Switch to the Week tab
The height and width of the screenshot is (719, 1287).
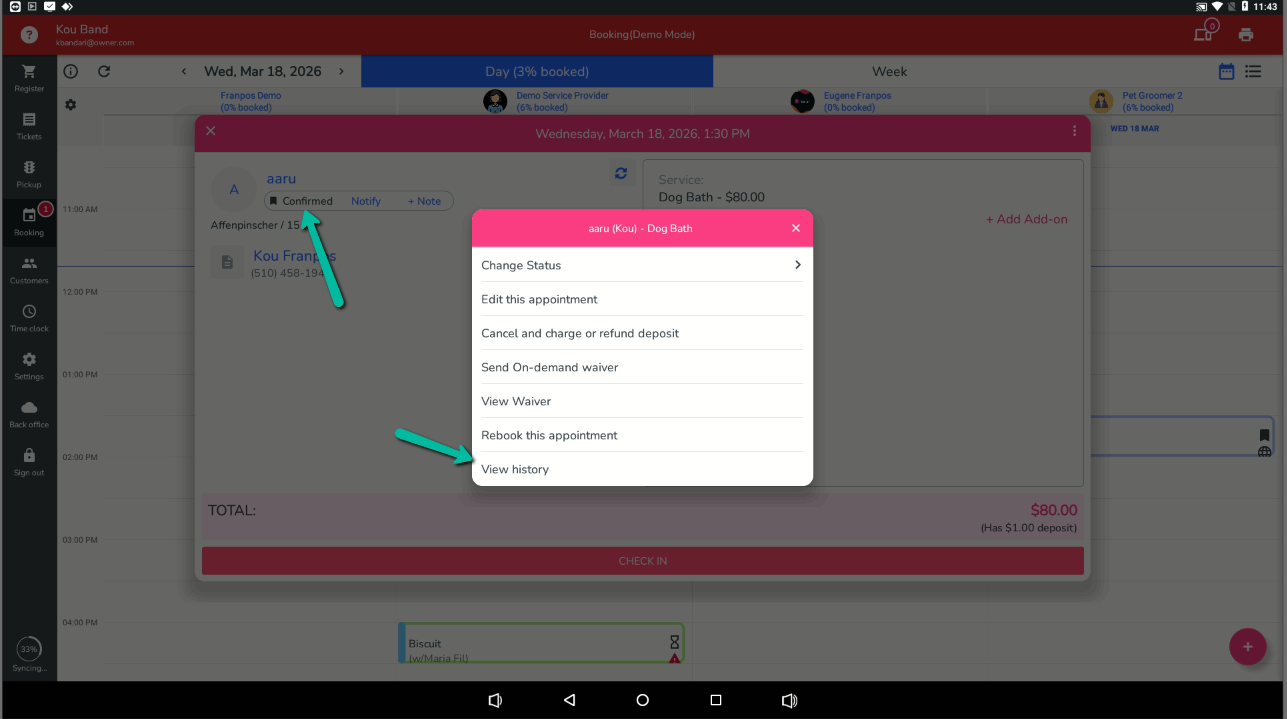889,71
